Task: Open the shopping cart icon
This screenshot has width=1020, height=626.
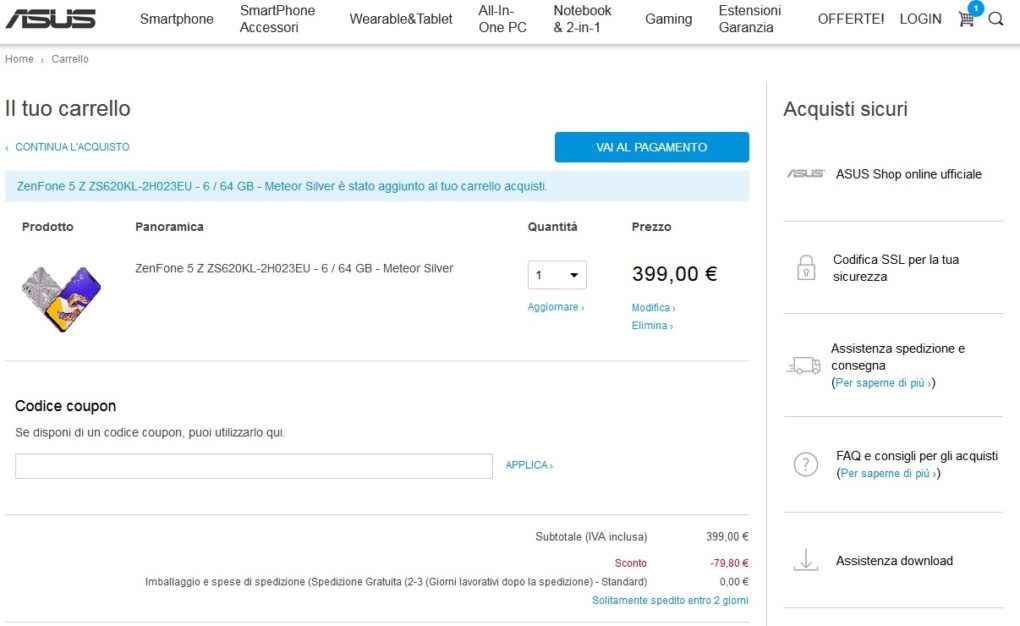Action: coord(966,19)
